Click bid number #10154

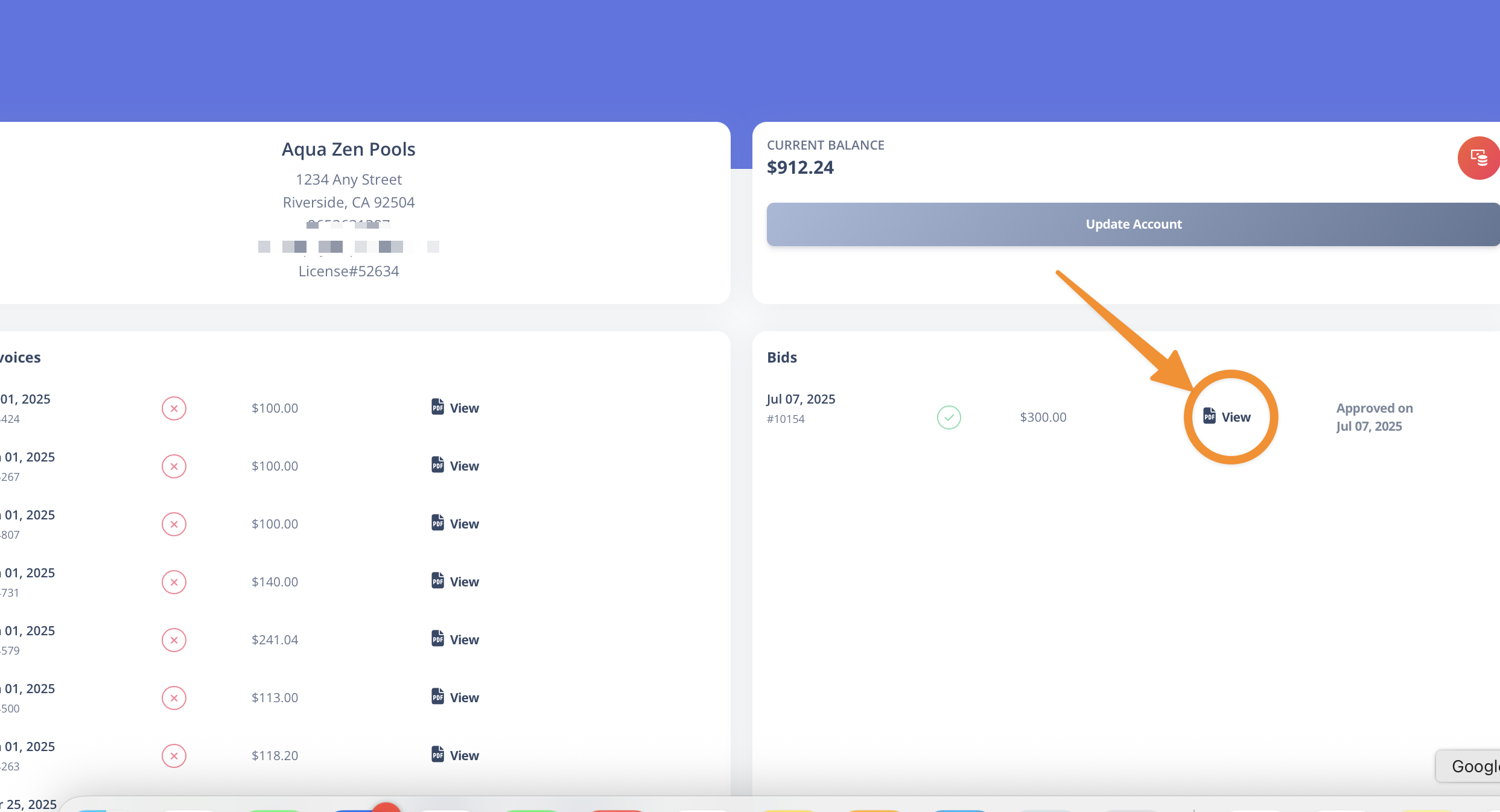coord(786,419)
